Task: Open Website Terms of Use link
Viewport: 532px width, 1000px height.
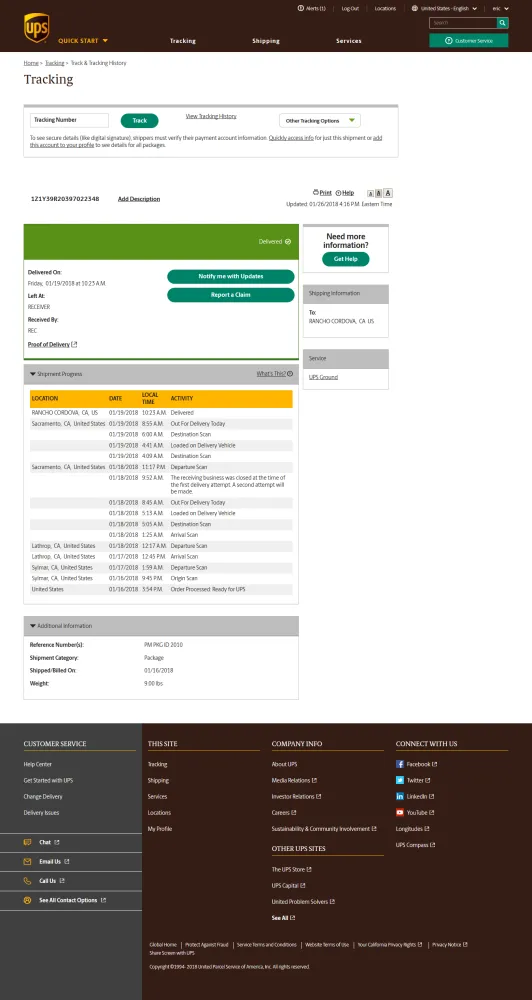Action: [327, 945]
